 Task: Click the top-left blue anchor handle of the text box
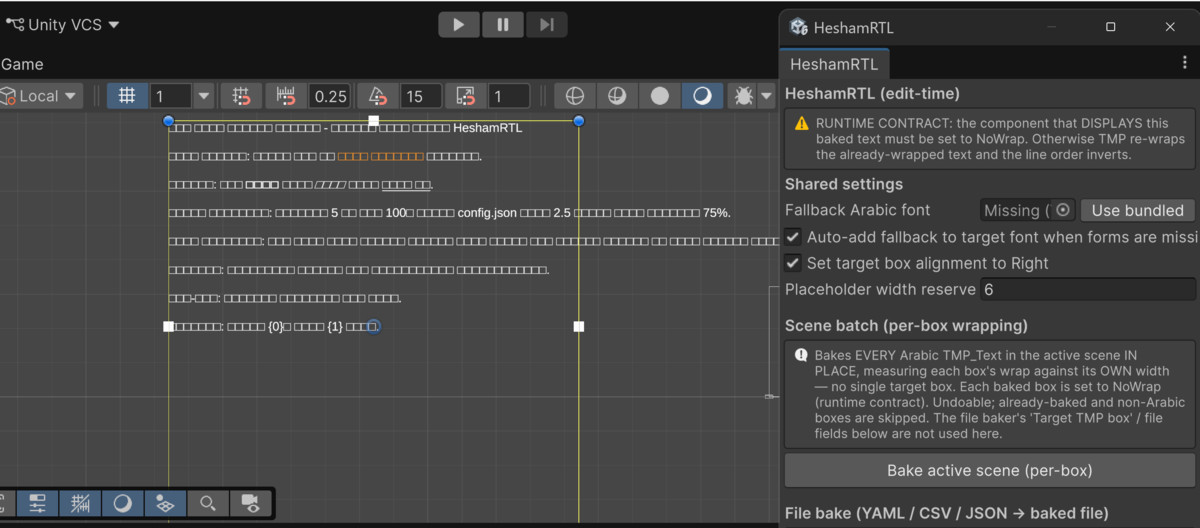click(168, 121)
